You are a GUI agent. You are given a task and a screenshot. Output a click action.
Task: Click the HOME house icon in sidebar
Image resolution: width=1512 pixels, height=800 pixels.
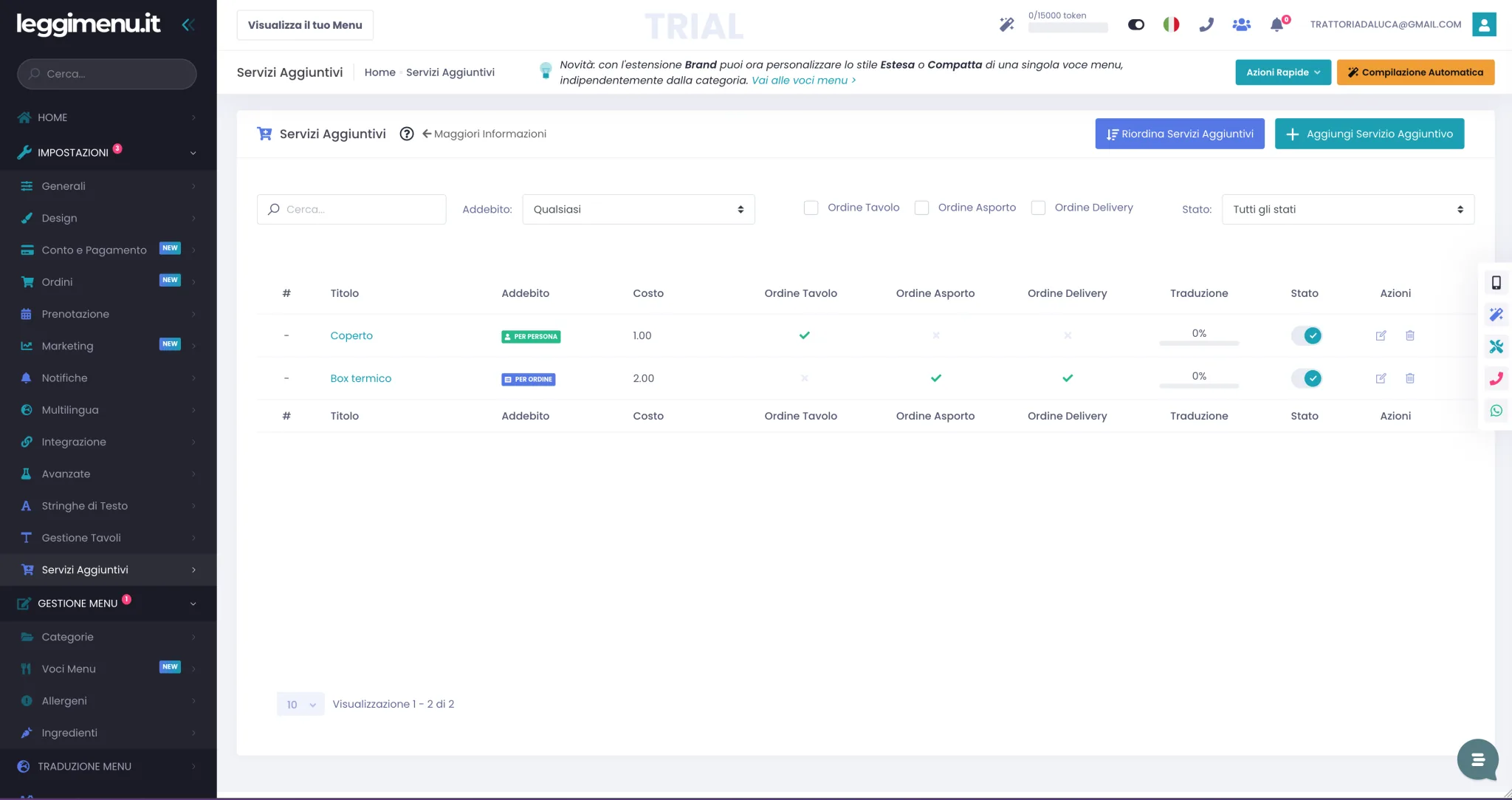[24, 117]
